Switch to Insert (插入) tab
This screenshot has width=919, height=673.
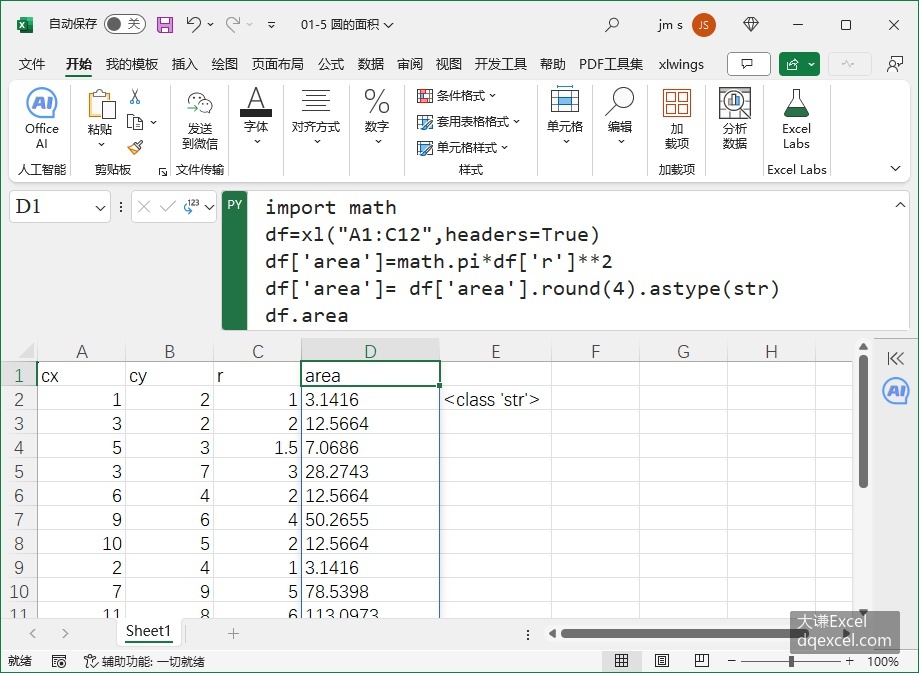[x=185, y=64]
